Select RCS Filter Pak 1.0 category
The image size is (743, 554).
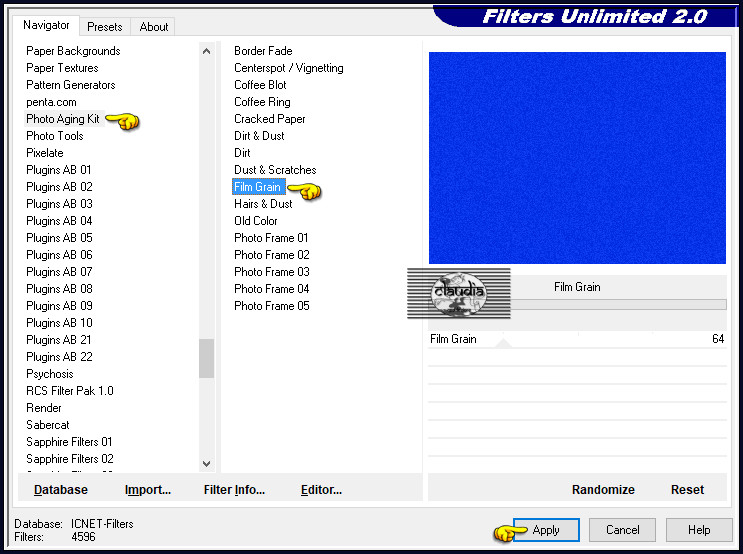70,391
